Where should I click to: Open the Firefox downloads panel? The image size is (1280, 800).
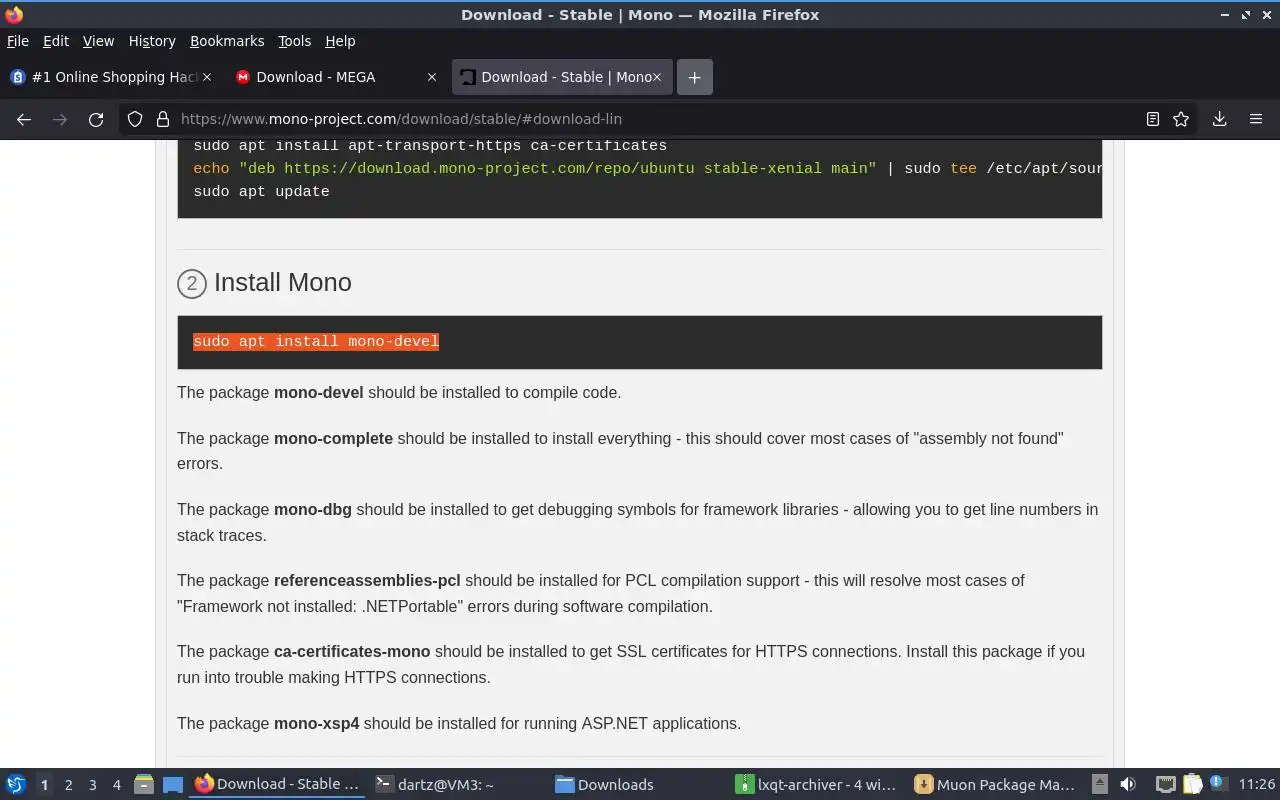point(1220,119)
